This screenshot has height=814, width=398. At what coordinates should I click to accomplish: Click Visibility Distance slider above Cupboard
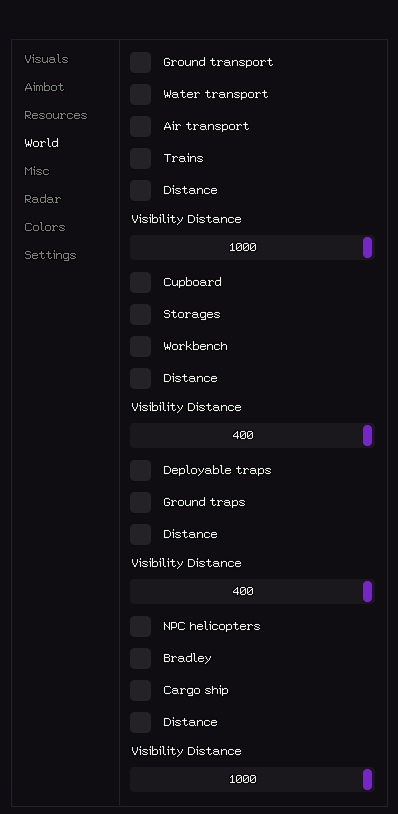coord(252,248)
